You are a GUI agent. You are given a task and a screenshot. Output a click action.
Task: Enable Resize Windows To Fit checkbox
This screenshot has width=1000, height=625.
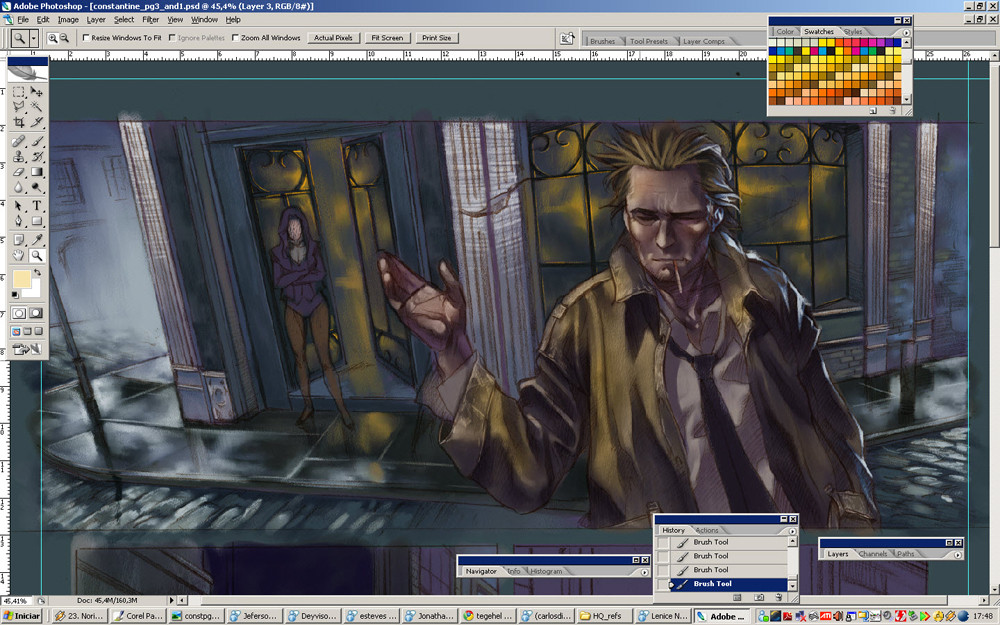(x=86, y=38)
